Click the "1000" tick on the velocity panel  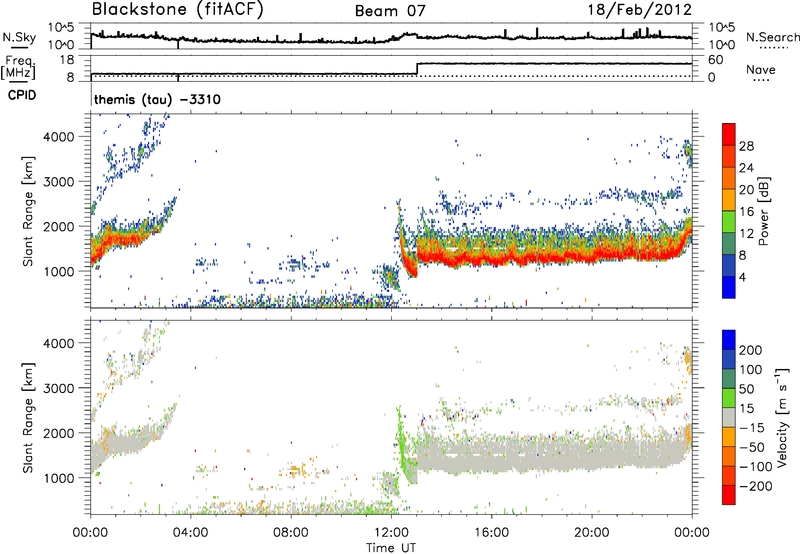[x=59, y=478]
